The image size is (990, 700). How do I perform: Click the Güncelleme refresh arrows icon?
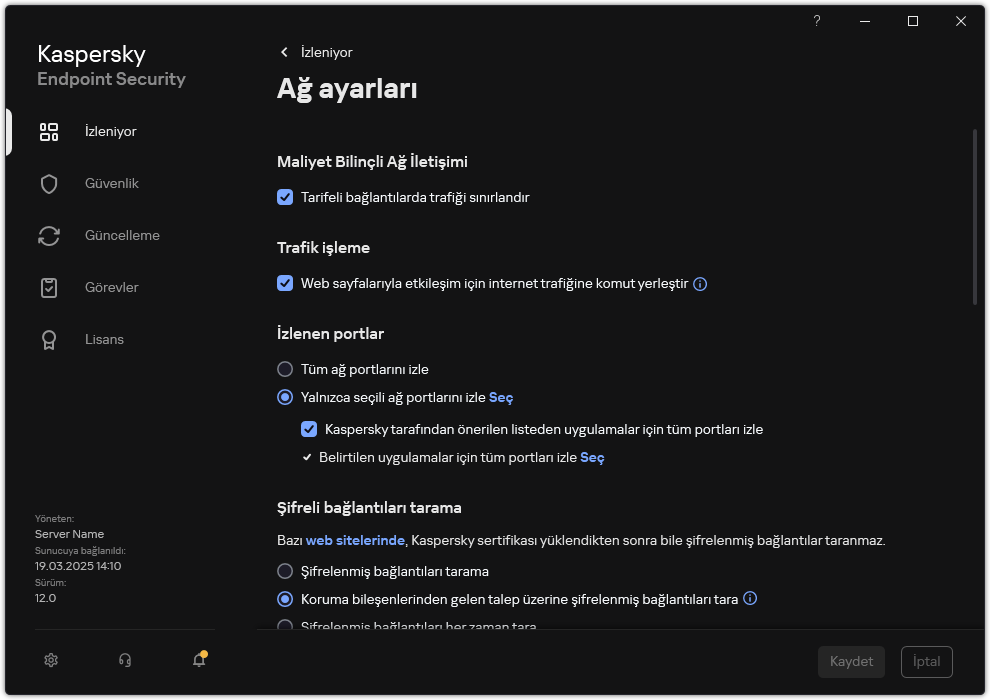(x=49, y=236)
